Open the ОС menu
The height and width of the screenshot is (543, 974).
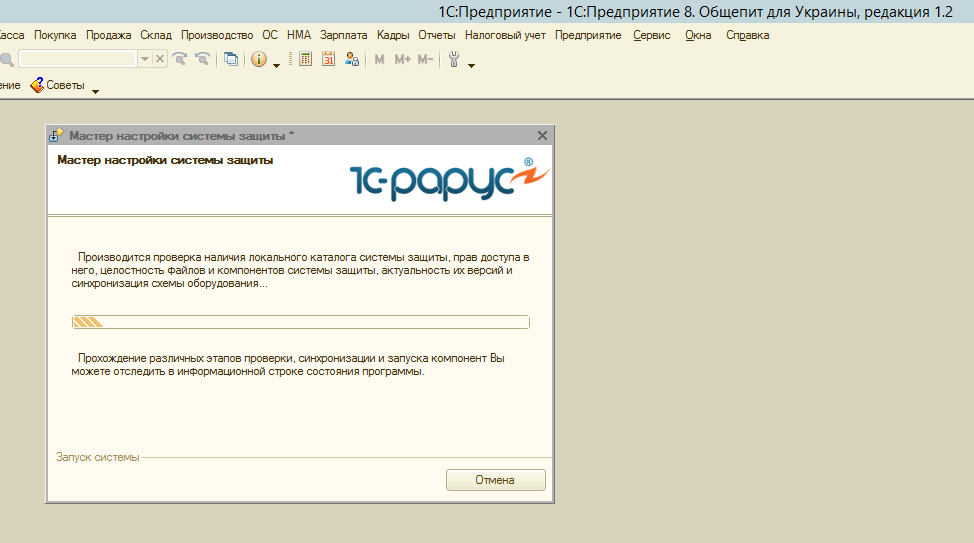tap(270, 35)
